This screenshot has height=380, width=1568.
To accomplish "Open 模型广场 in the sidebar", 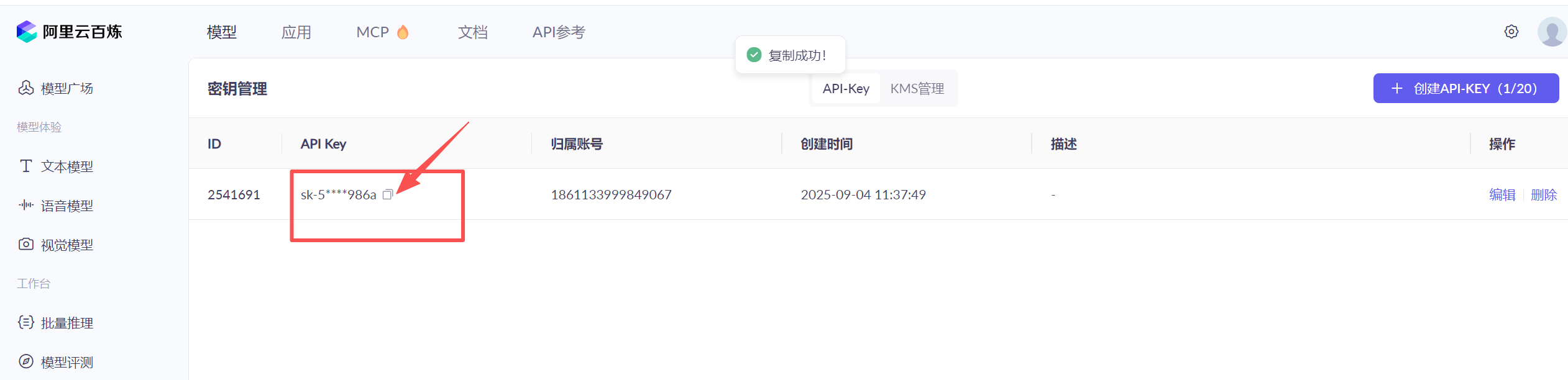I will (66, 89).
